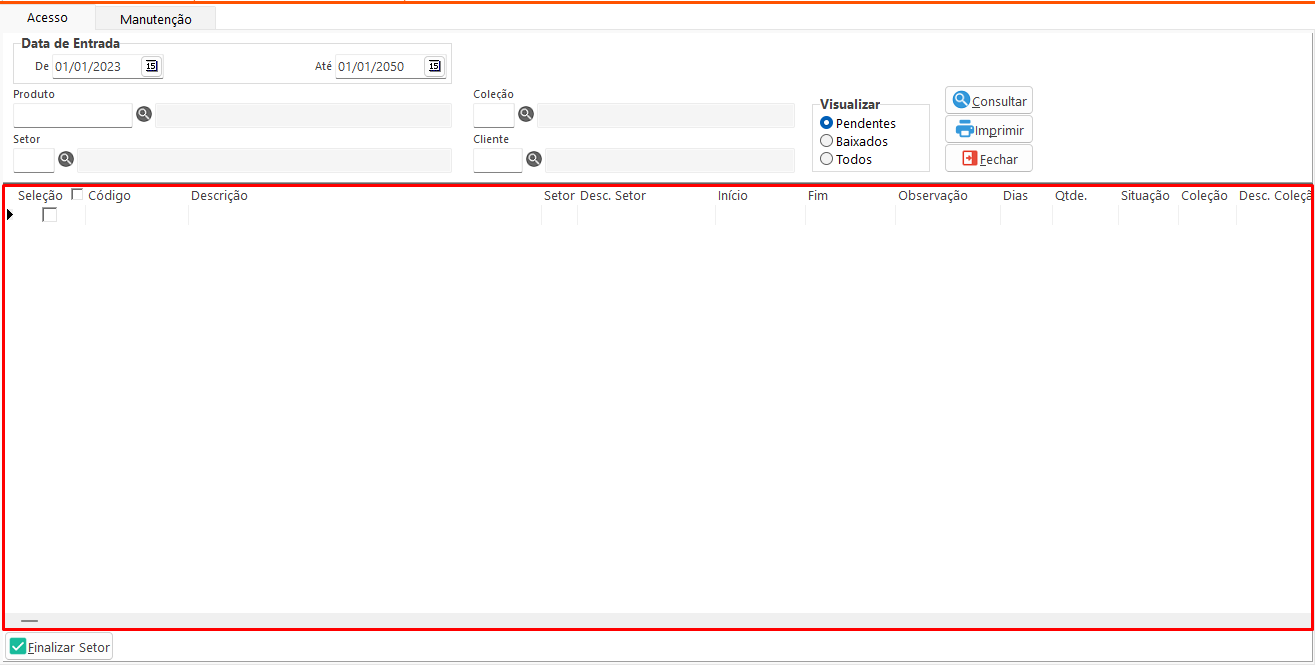This screenshot has height=665, width=1315.
Task: Switch to the Manutenção tab
Action: (155, 19)
